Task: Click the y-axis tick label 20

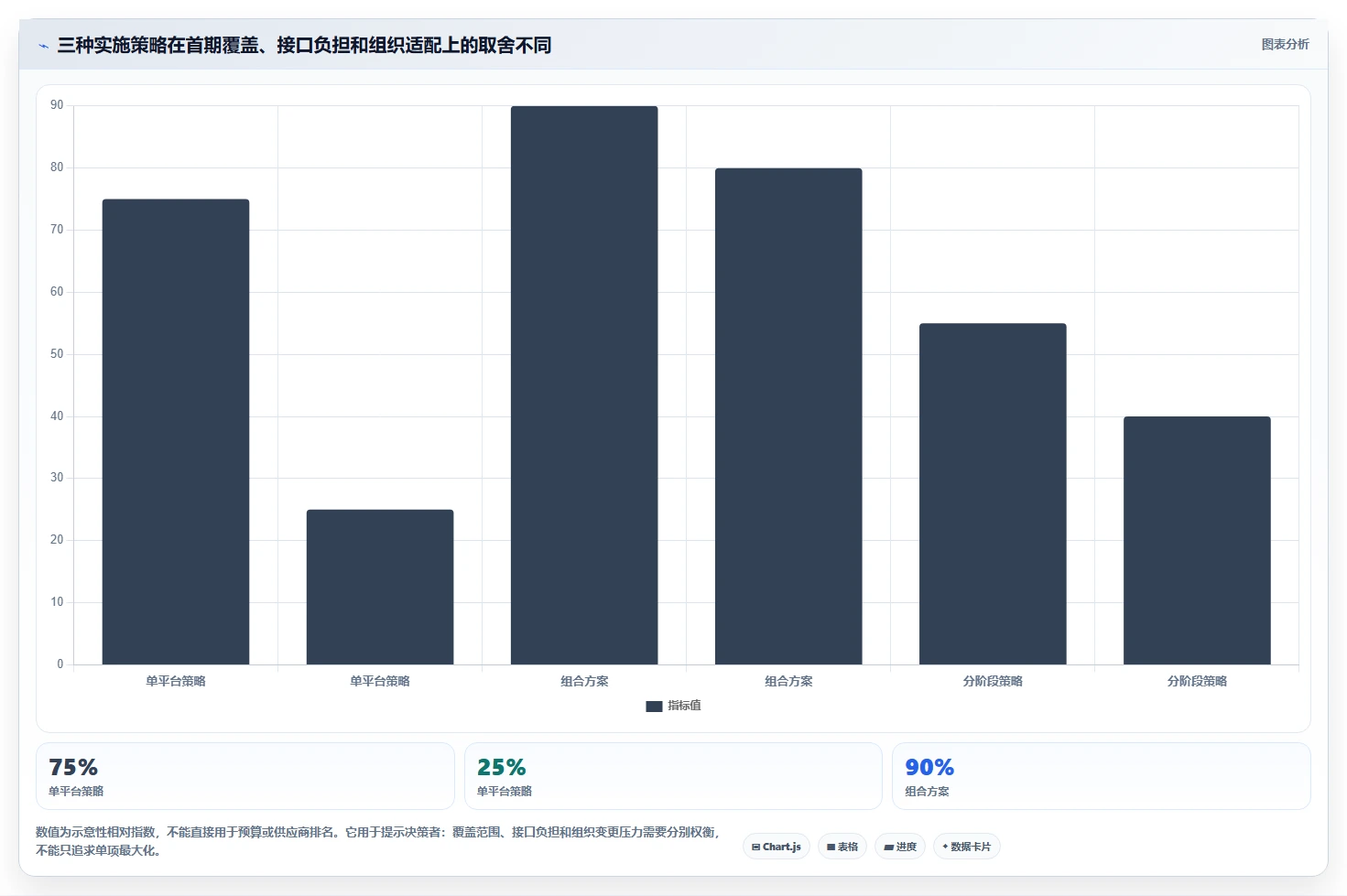Action: [x=57, y=540]
